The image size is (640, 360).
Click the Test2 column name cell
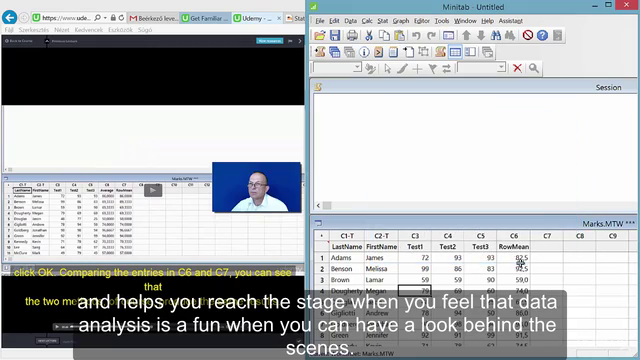pos(448,247)
